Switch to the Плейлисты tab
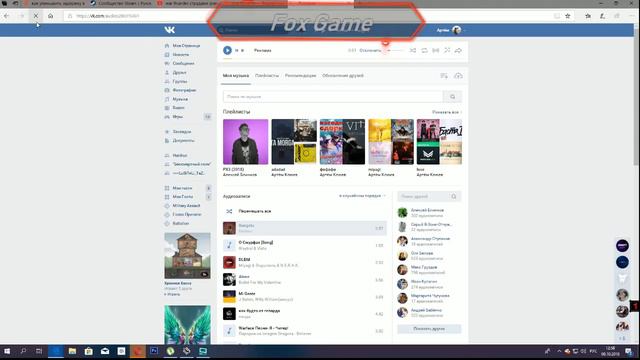 click(x=267, y=76)
